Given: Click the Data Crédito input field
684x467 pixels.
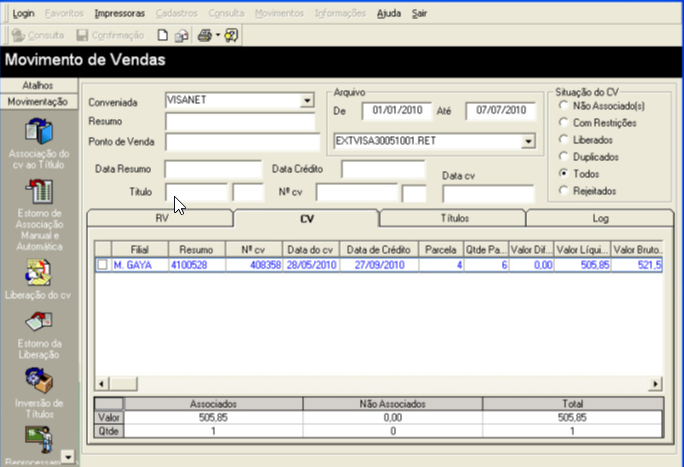Looking at the screenshot, I should (x=383, y=169).
